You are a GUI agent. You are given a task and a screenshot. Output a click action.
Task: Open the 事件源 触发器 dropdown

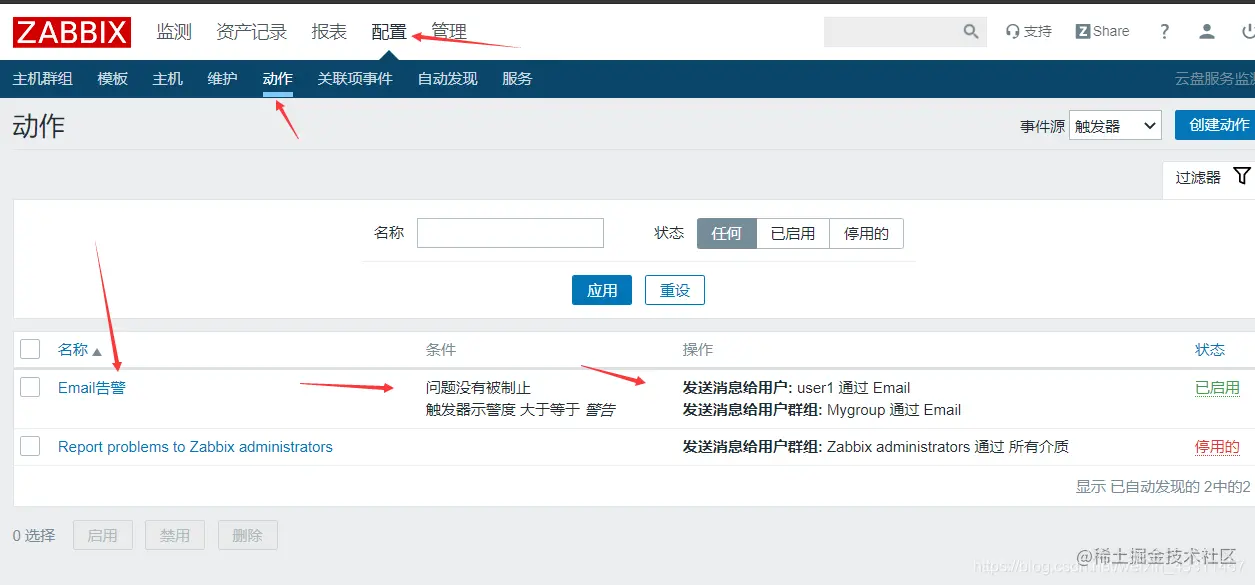coord(1115,125)
